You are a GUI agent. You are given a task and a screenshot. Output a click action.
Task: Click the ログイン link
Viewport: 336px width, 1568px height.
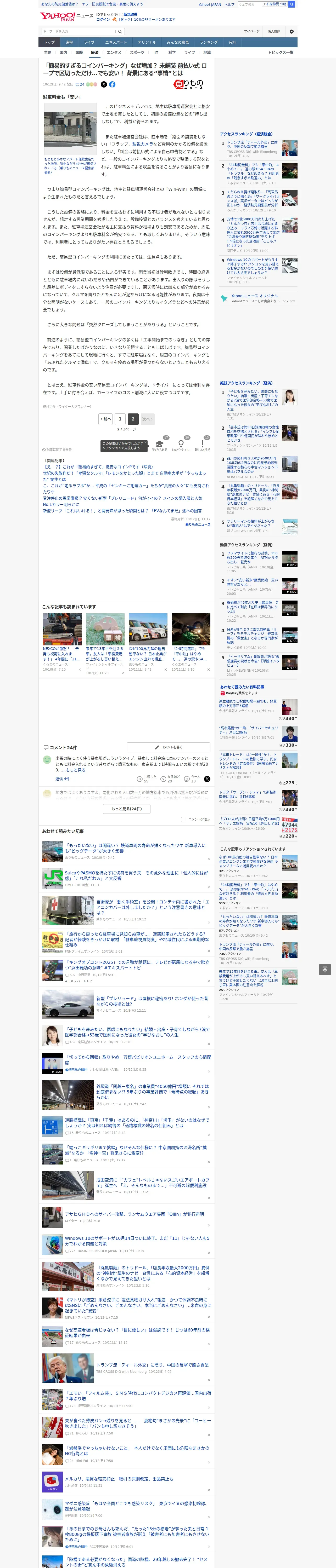pyautogui.click(x=103, y=20)
